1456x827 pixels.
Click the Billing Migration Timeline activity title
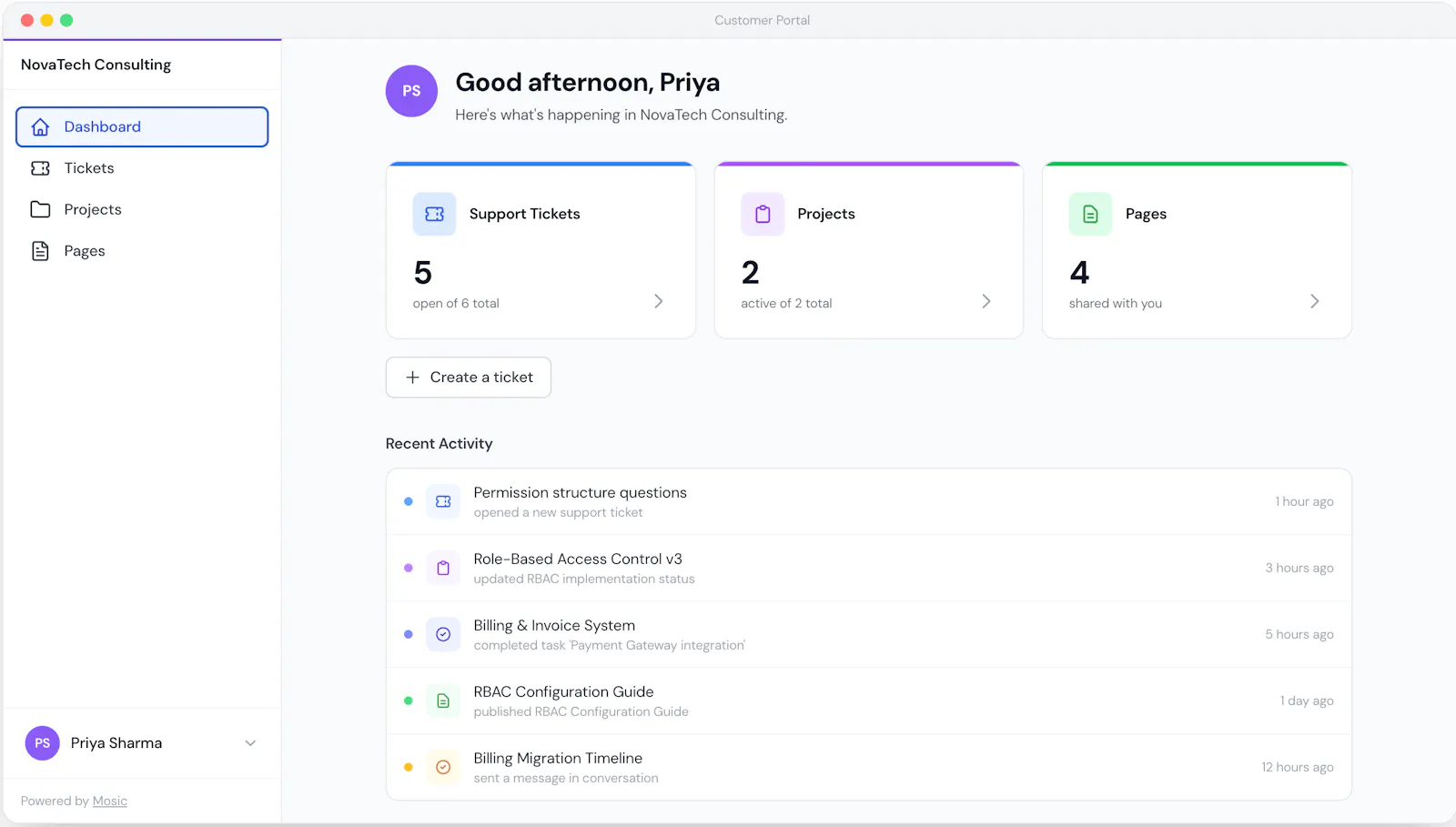pos(558,758)
